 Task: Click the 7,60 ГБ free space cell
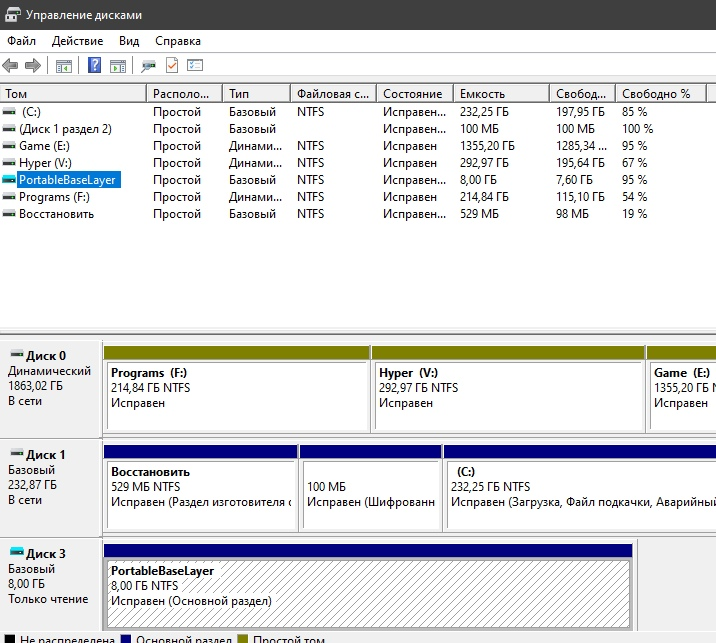[574, 179]
